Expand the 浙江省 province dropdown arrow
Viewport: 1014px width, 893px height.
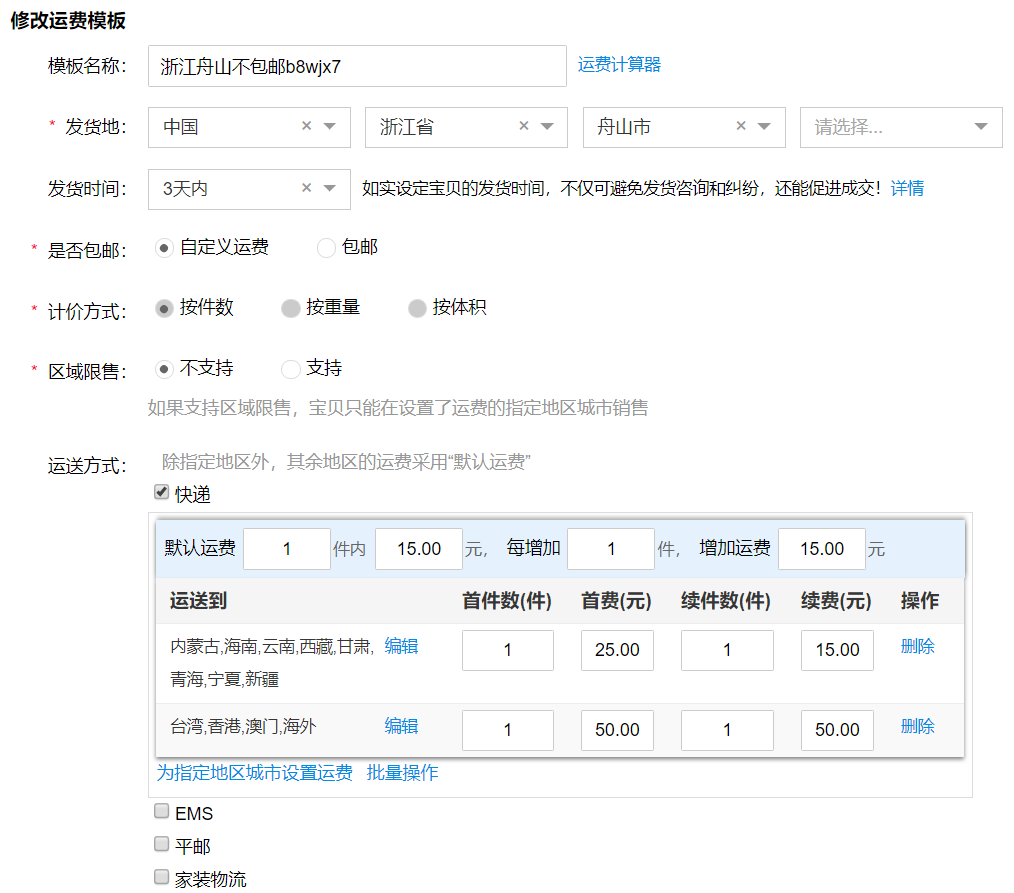coord(547,127)
